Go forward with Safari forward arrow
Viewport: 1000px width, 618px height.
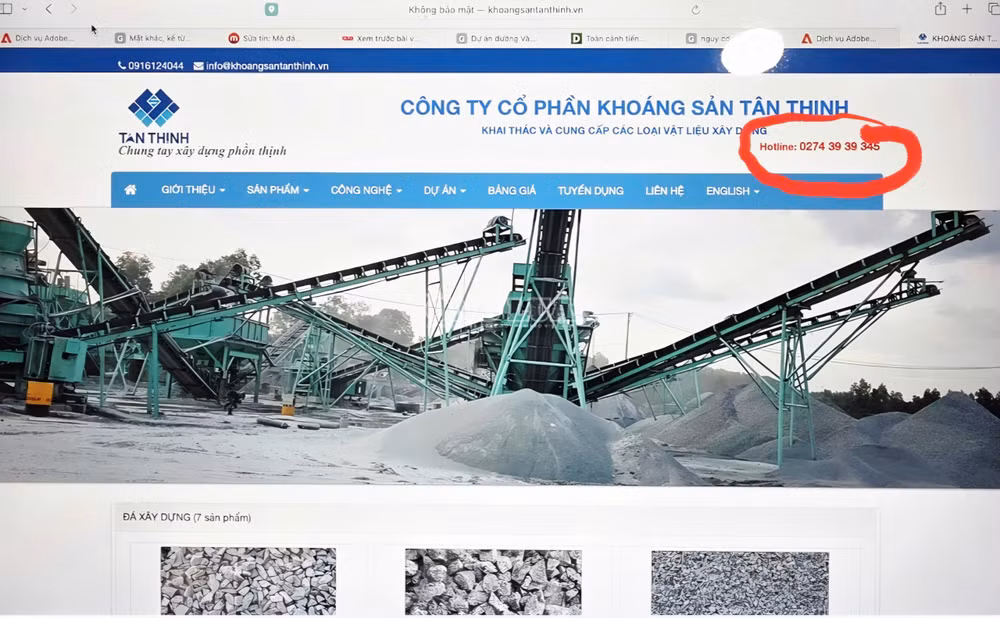(x=73, y=9)
